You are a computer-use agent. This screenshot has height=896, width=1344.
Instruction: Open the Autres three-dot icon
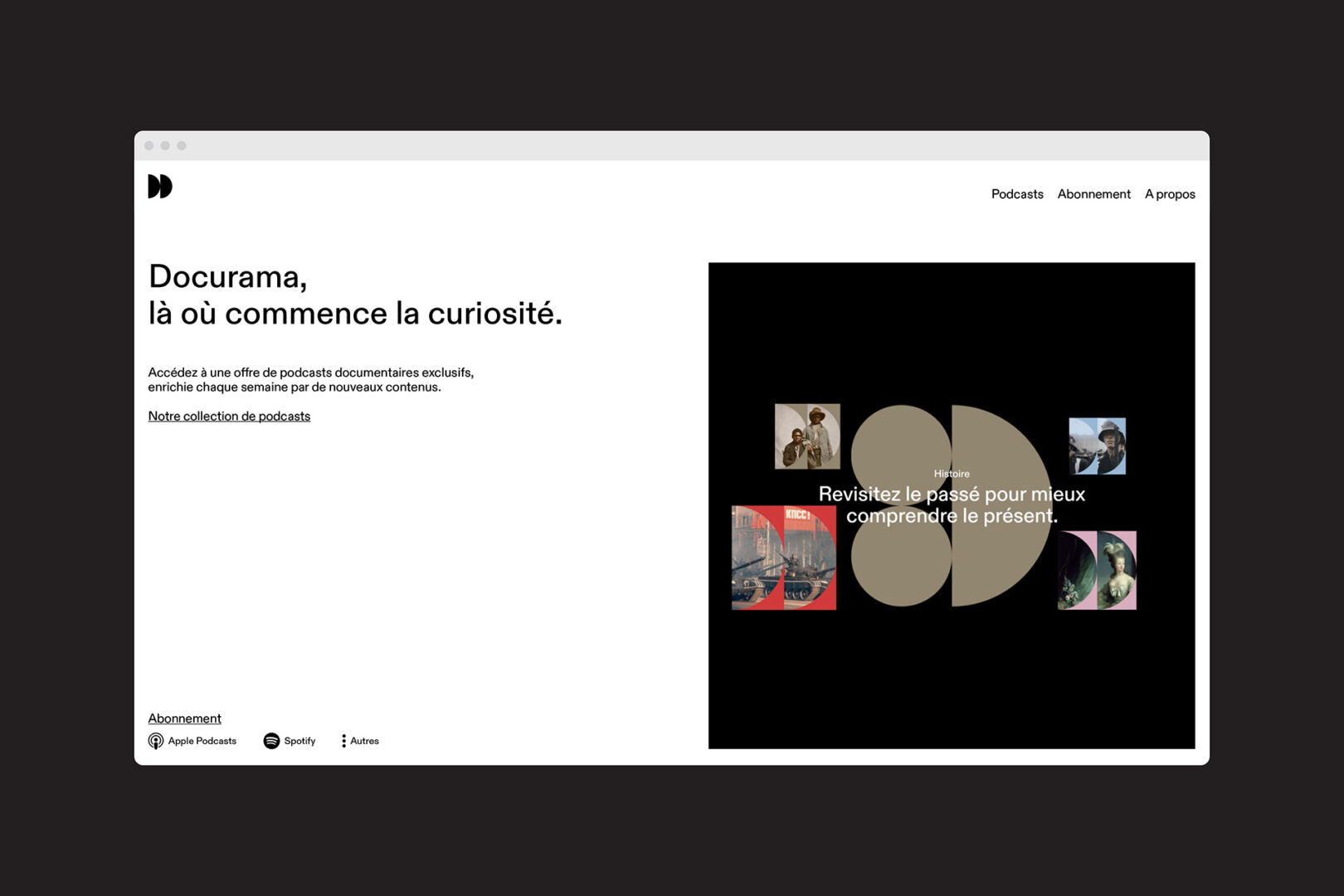coord(343,741)
